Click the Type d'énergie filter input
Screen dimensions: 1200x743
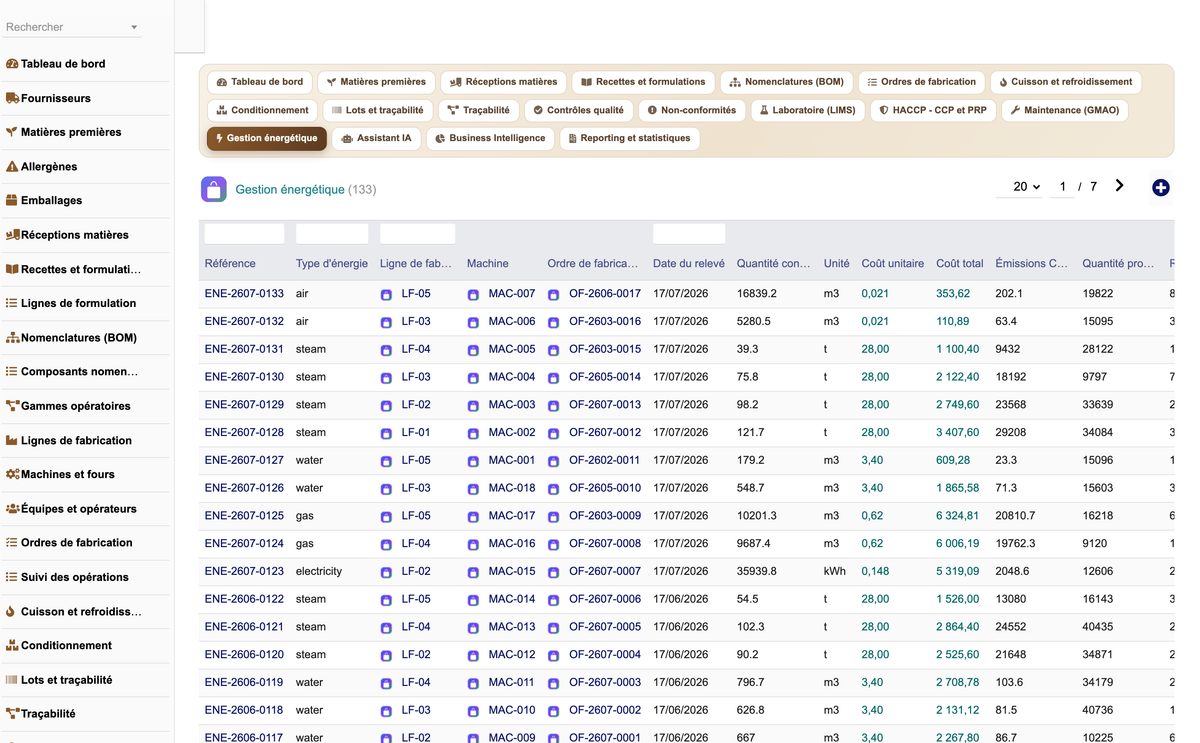coord(332,234)
